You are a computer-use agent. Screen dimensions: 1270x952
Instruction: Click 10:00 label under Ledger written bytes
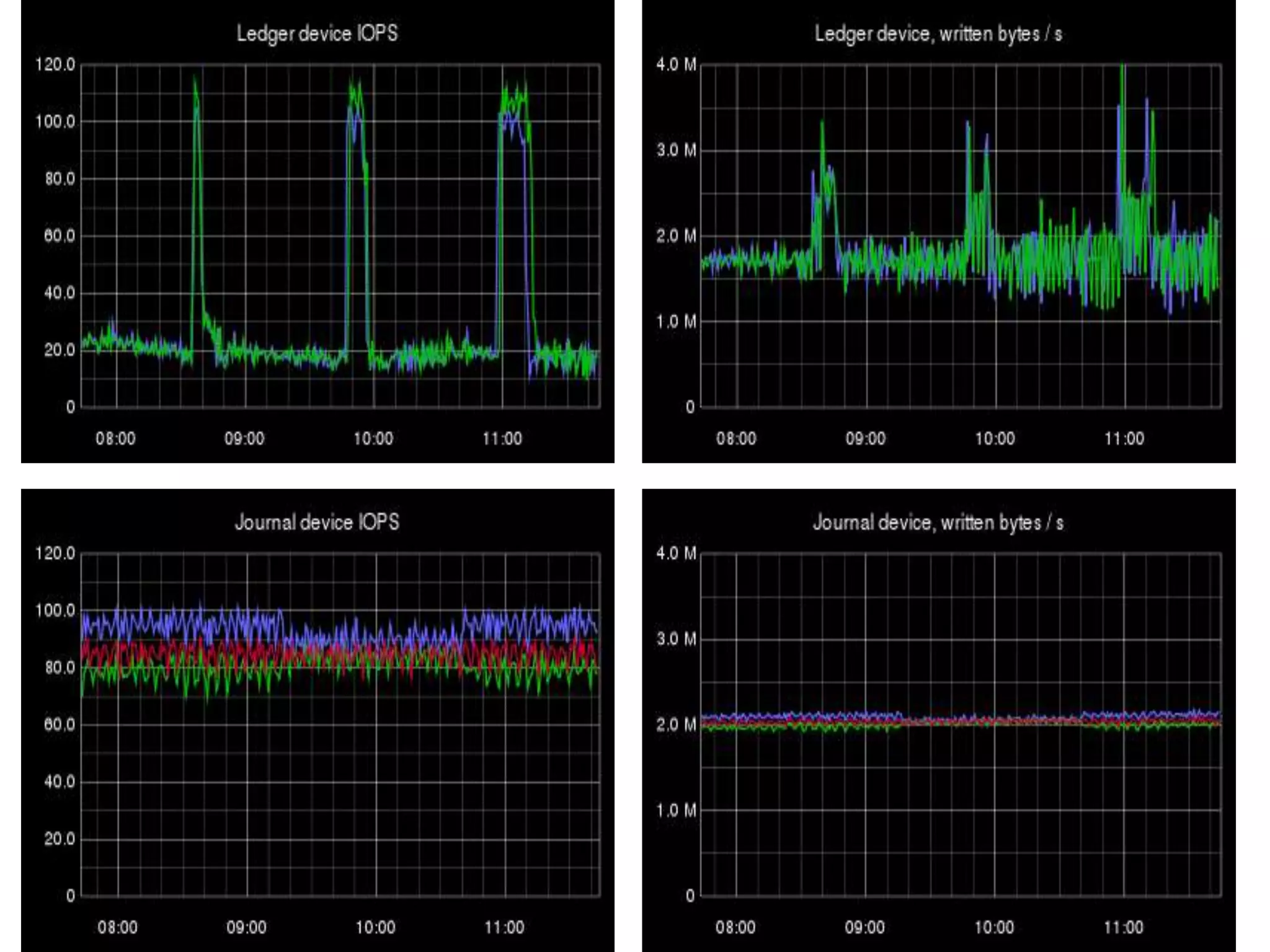[x=995, y=439]
